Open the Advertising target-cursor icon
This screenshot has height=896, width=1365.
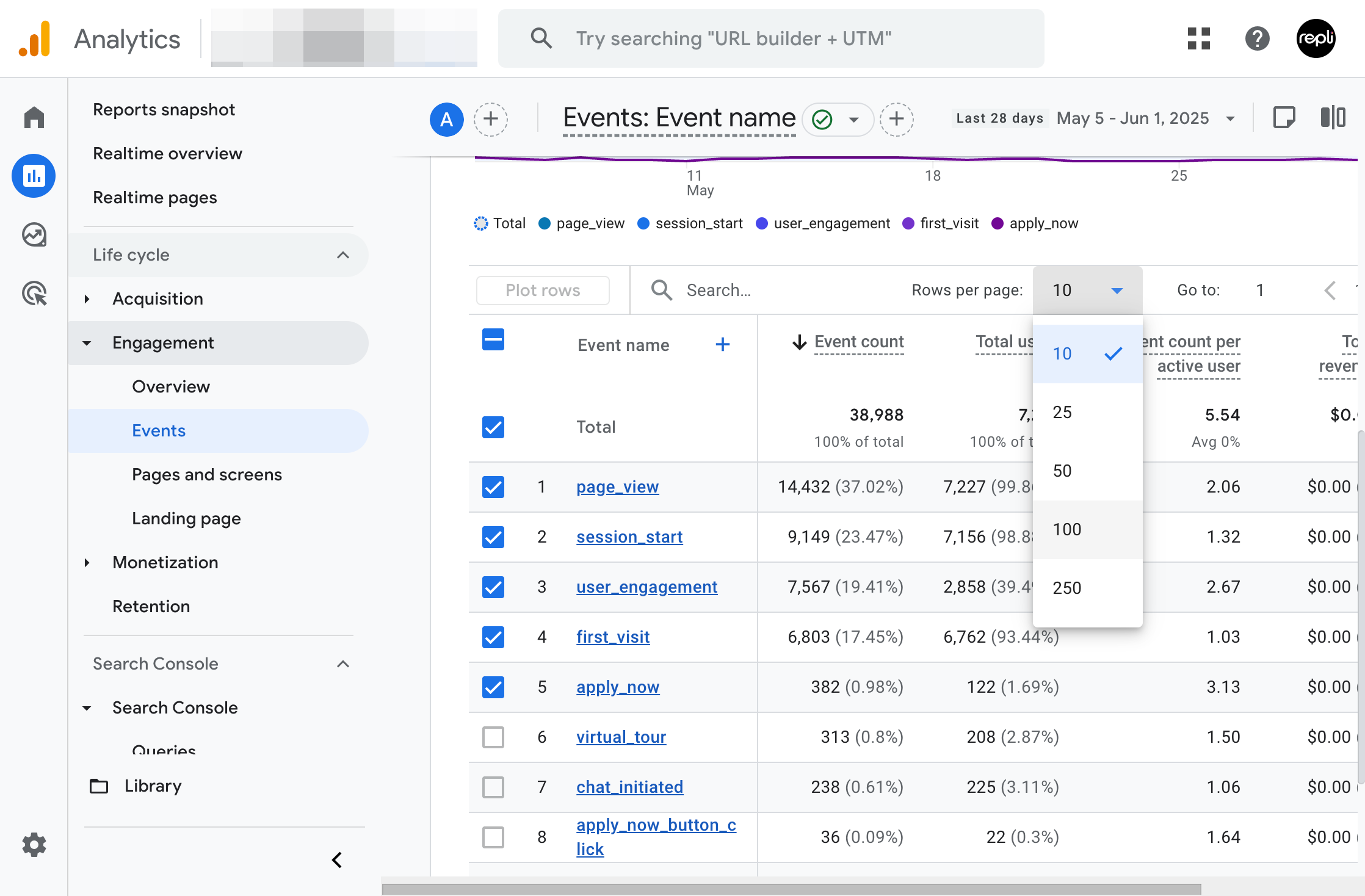pyautogui.click(x=34, y=293)
